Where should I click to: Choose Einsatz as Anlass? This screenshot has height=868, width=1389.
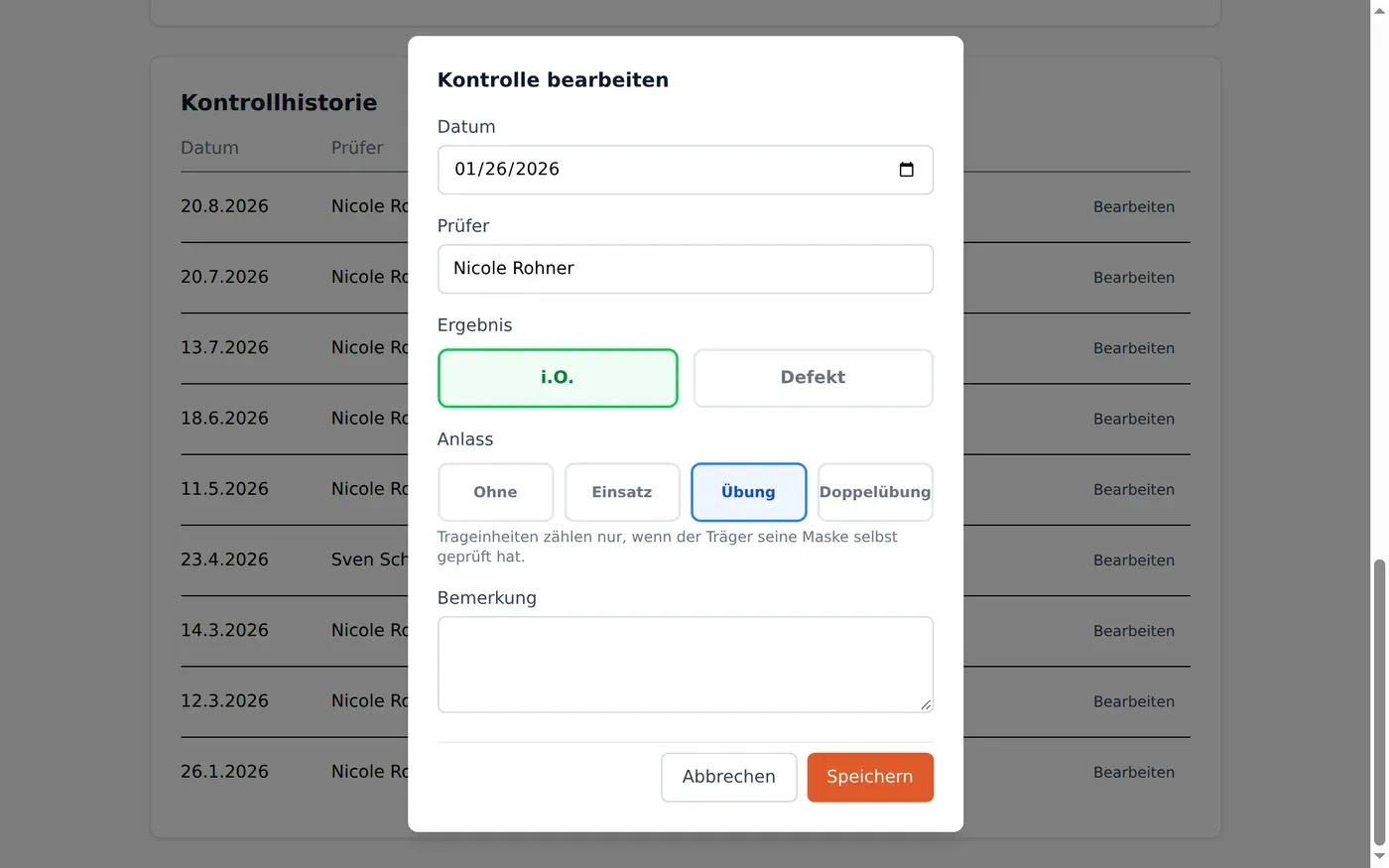click(622, 492)
